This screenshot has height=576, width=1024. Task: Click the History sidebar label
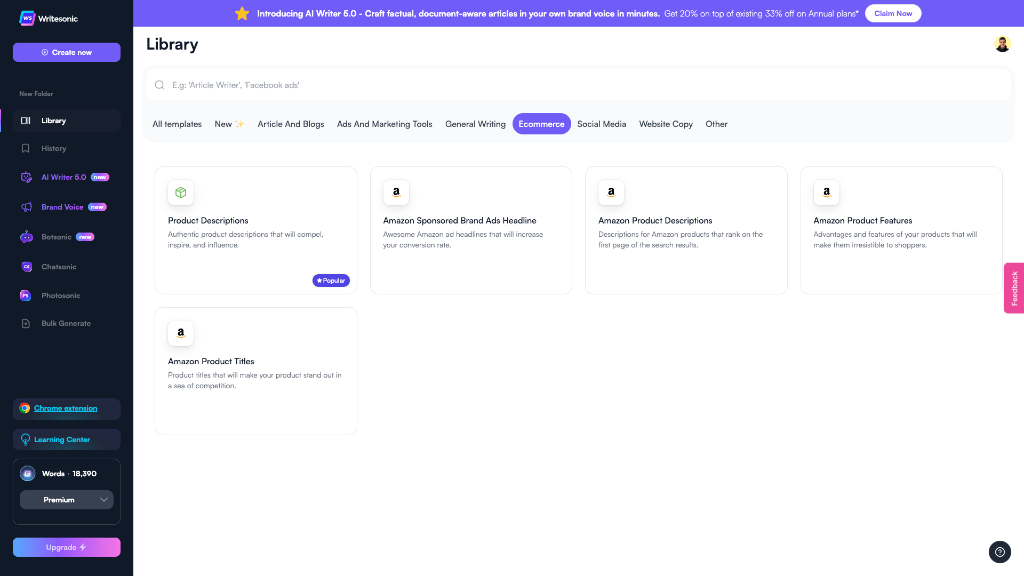54,148
